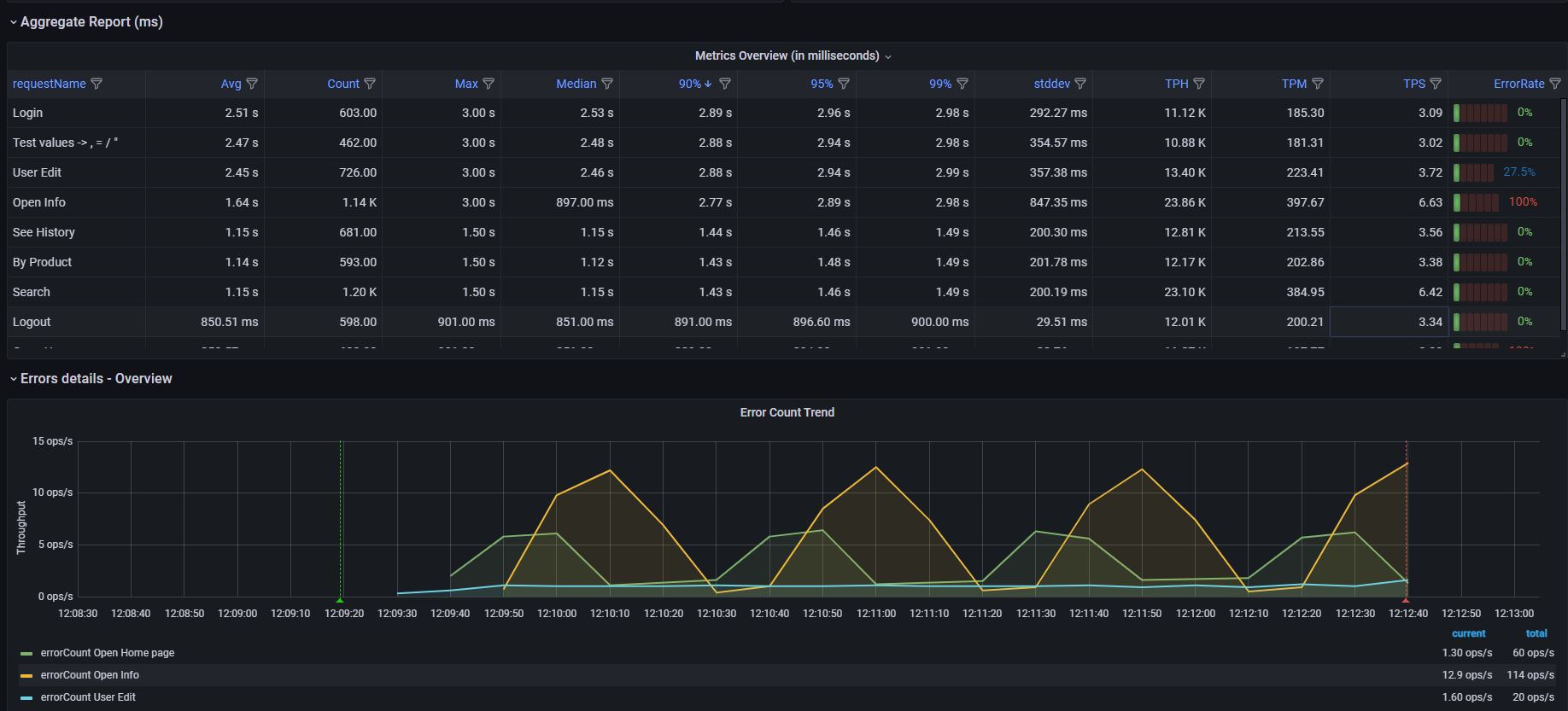Screen dimensions: 1568x711
Task: Click the Metrics table vertical scrollbar
Action: pos(1563,213)
